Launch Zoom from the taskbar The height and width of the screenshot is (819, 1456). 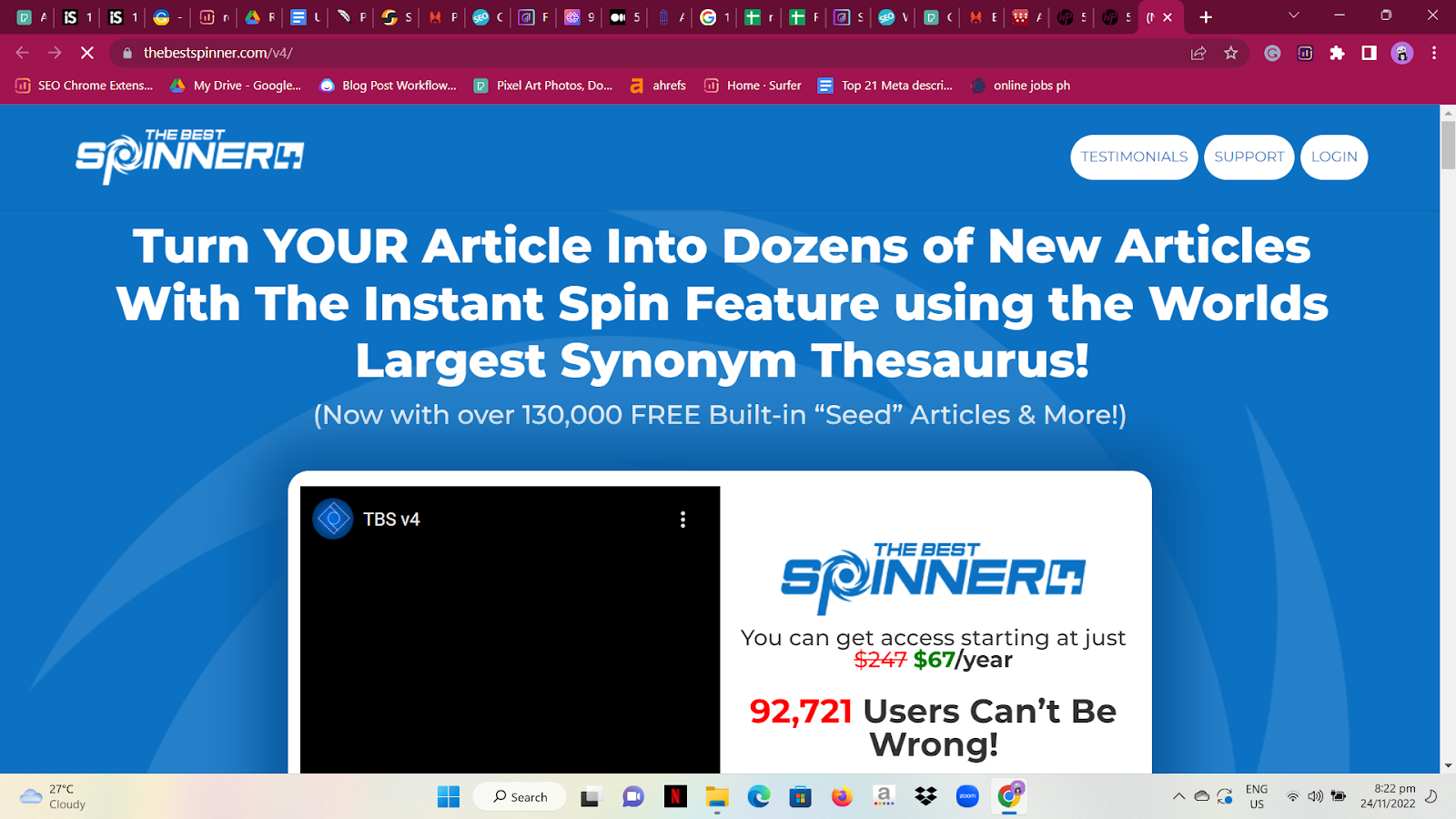[x=967, y=797]
